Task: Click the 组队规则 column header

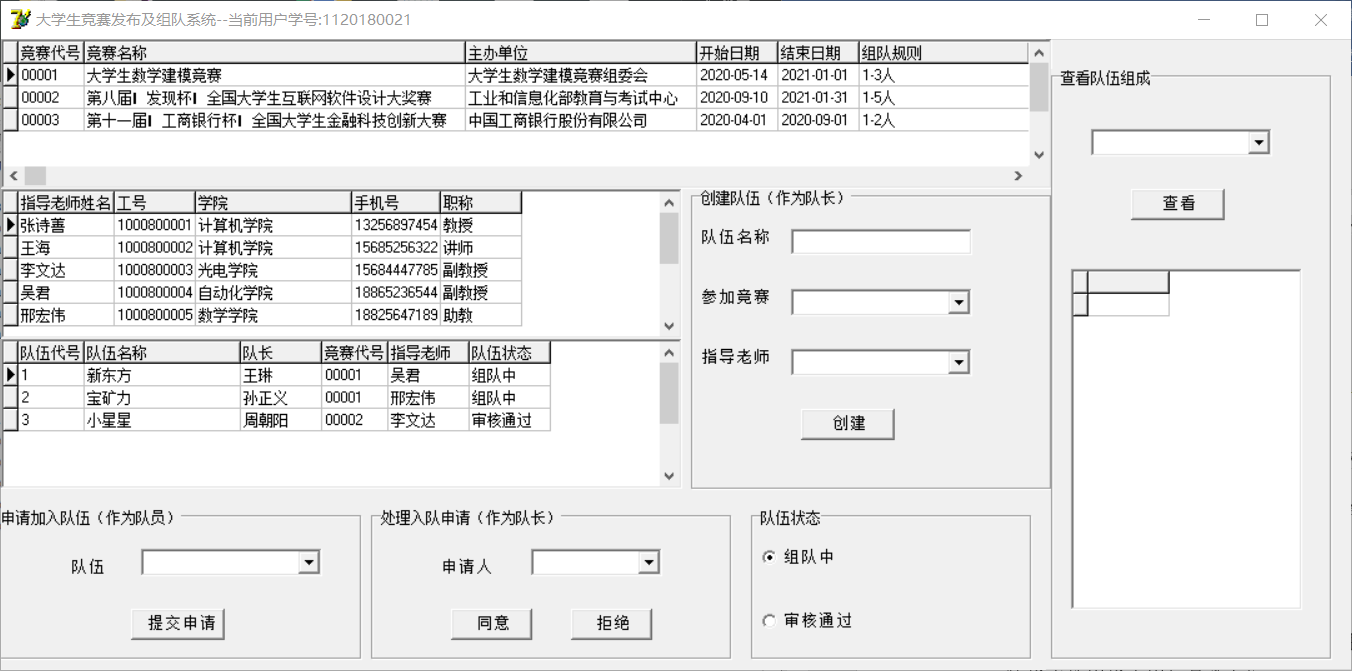Action: tap(943, 53)
